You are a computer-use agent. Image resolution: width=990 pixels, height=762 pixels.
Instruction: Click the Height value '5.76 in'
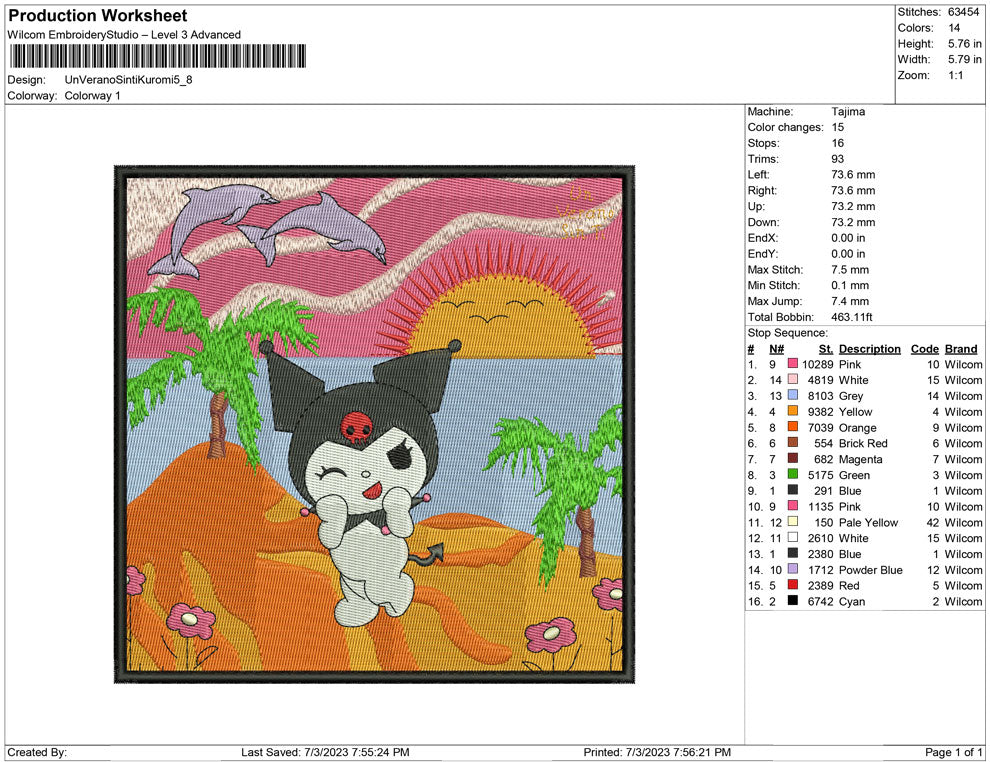coord(965,44)
